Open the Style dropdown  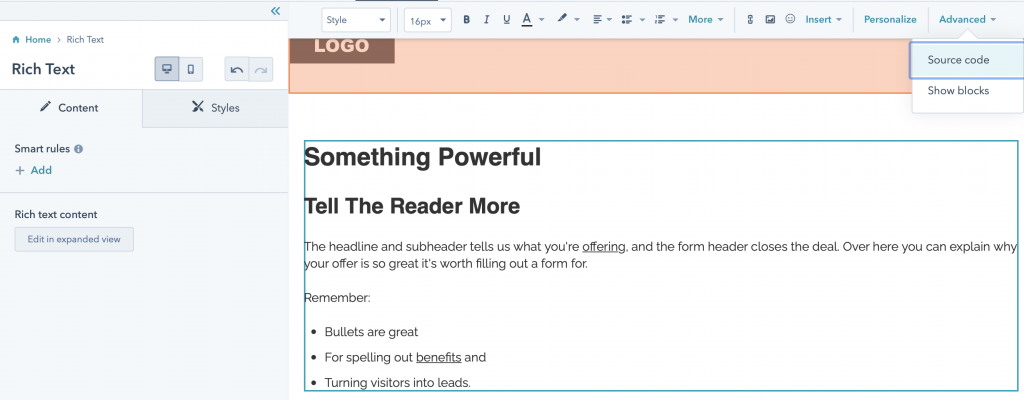[x=356, y=19]
